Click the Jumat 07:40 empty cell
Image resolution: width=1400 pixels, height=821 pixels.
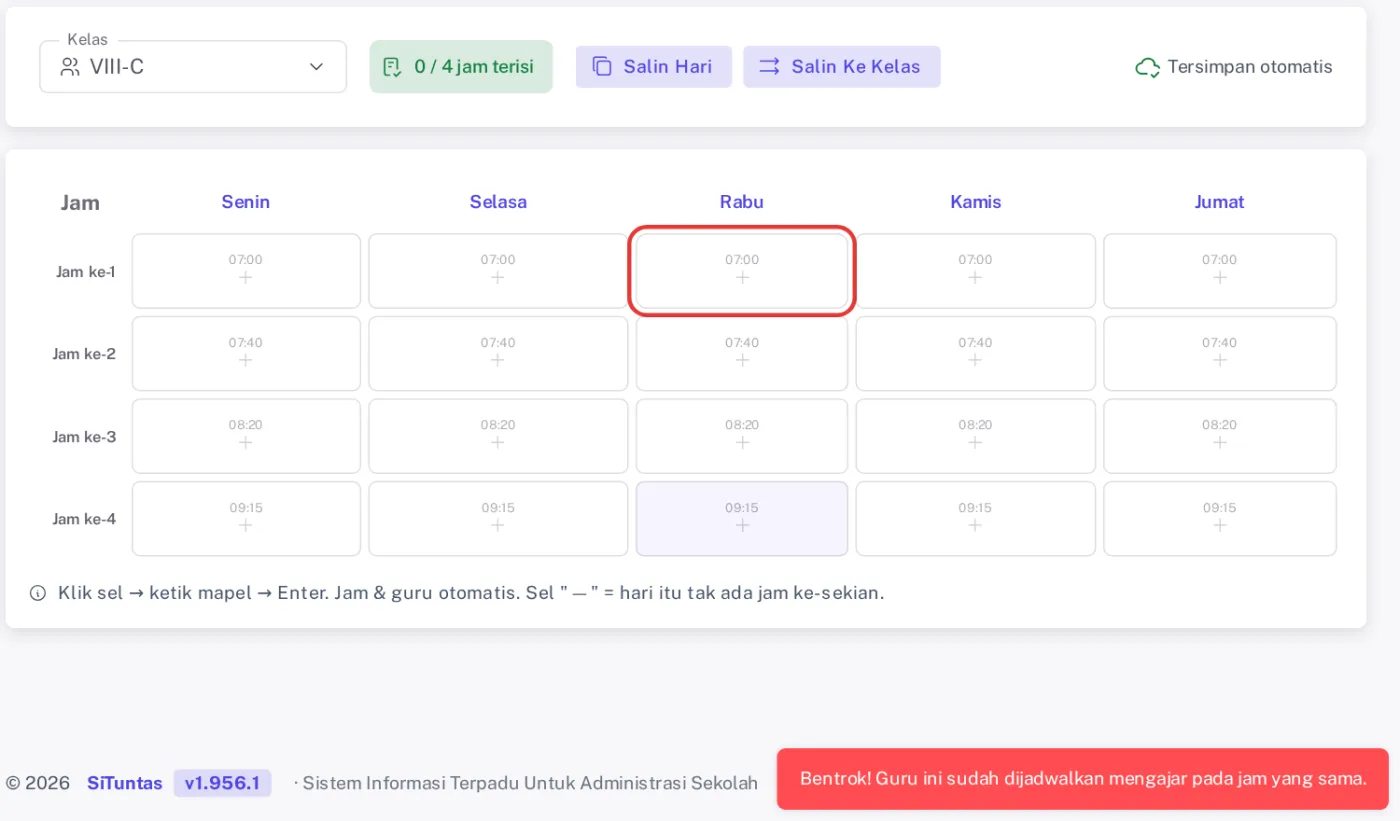(1220, 354)
